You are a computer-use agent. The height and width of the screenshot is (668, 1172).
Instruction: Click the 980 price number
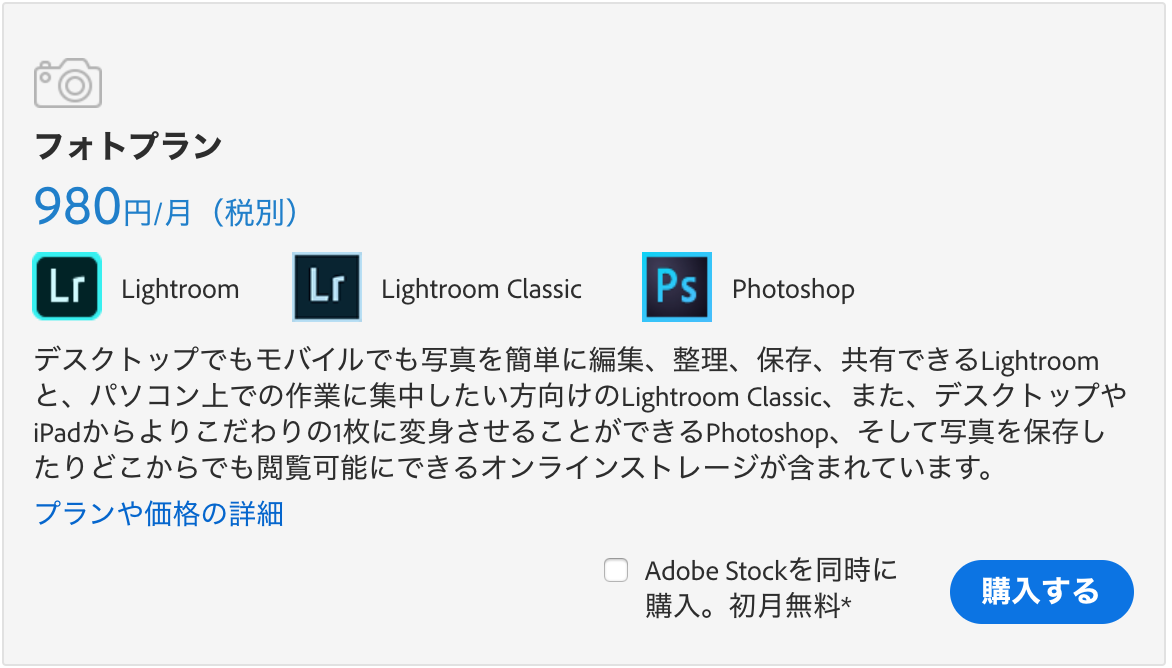(x=78, y=206)
